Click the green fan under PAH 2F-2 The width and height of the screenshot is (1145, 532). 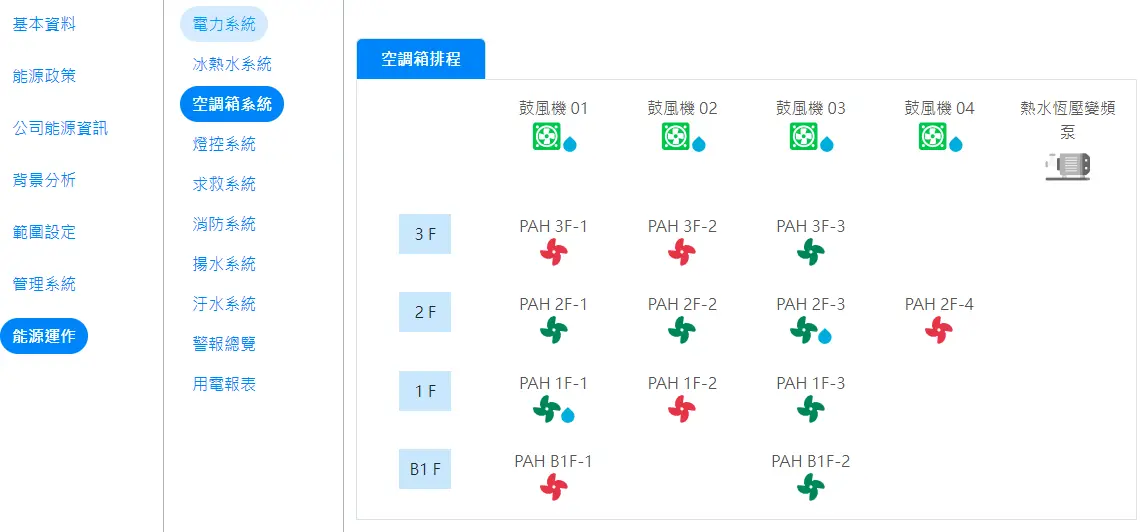tap(682, 331)
